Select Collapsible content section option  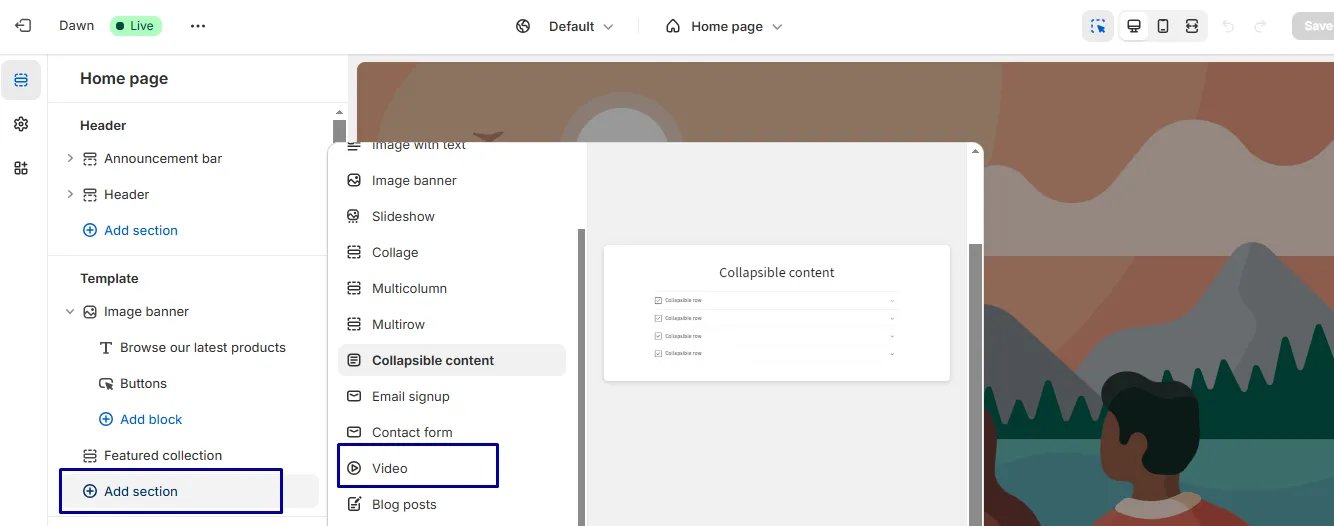click(x=452, y=360)
